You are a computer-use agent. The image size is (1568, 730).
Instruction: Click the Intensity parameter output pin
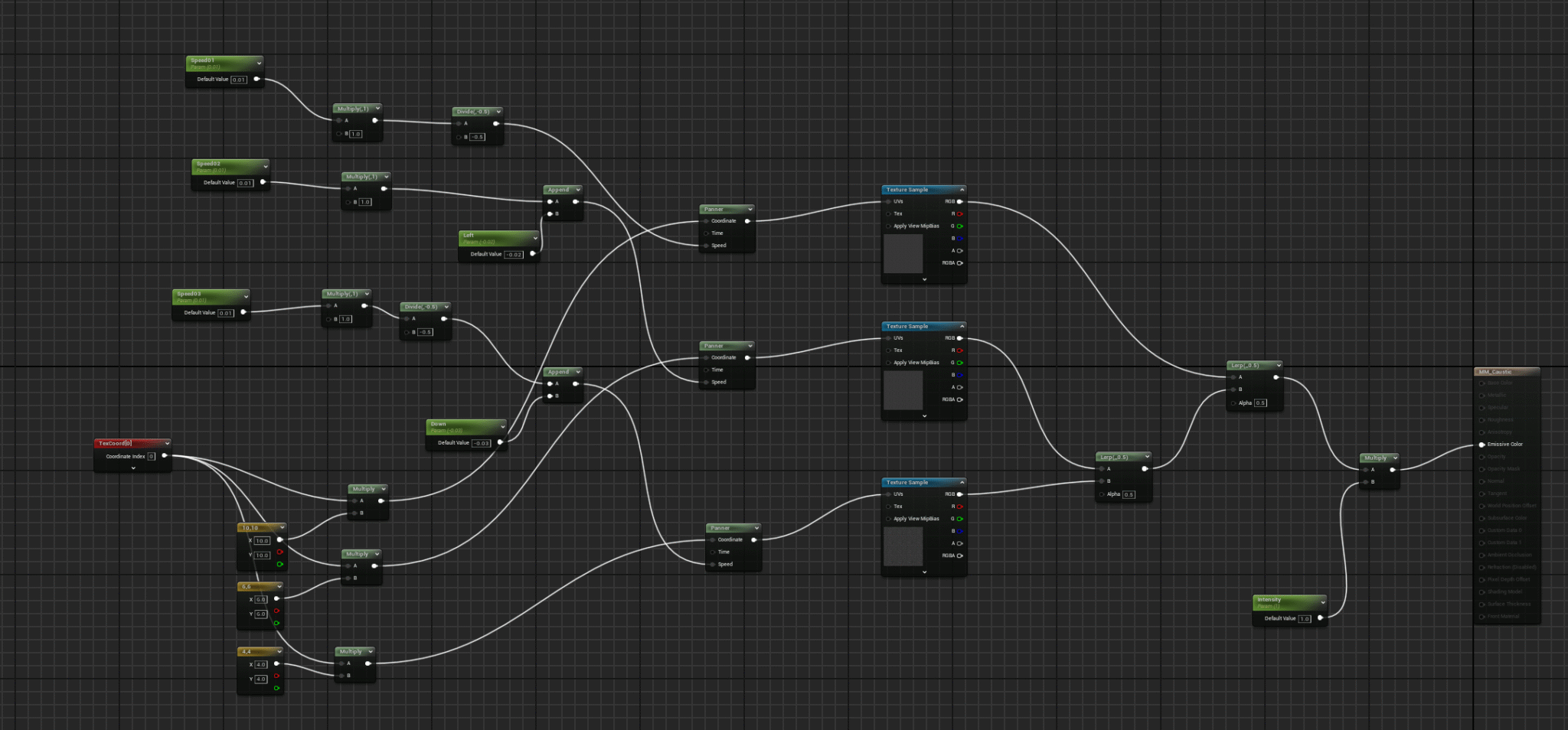(1321, 618)
